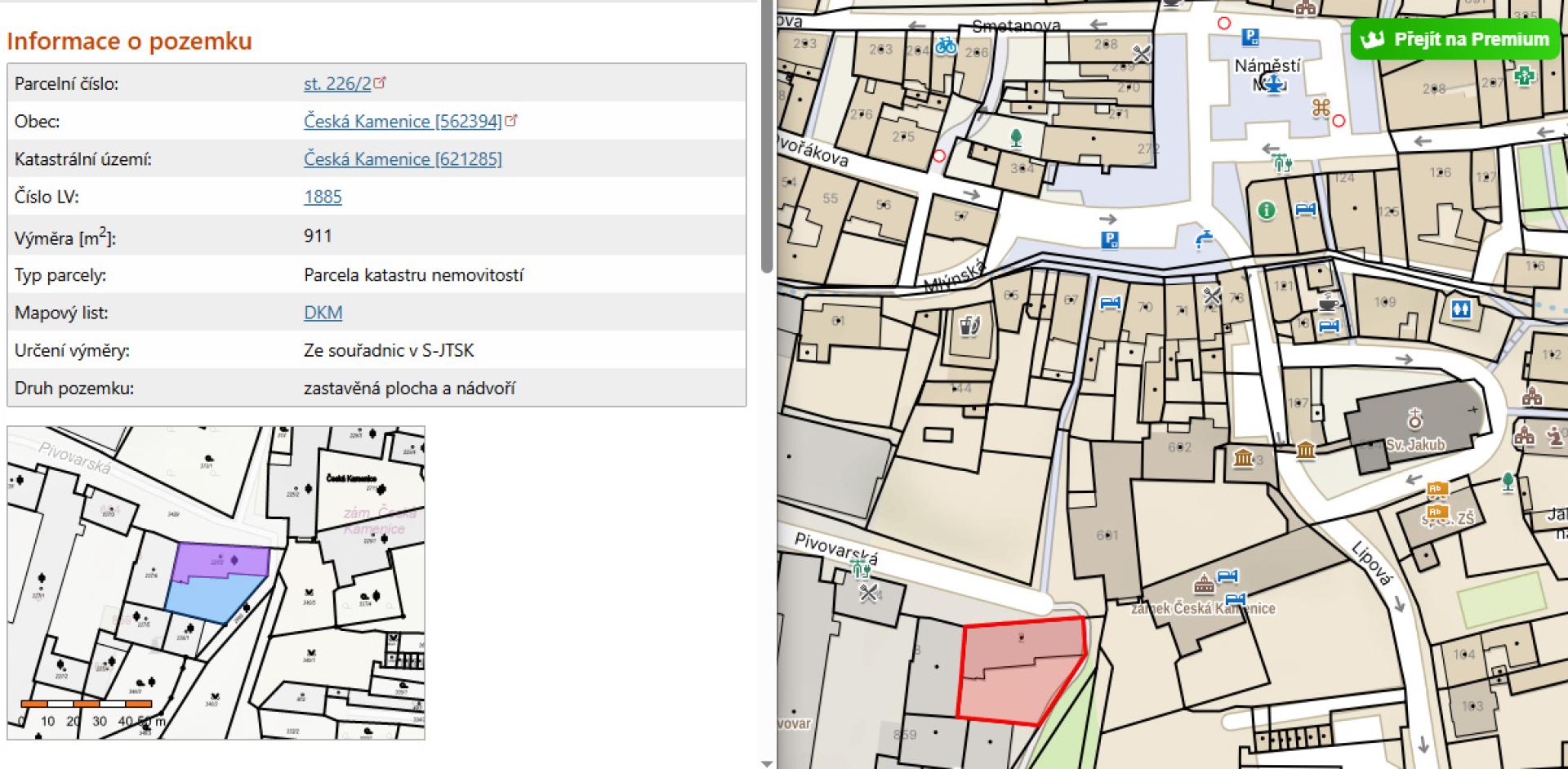Click the green pharmacy cross icon

tap(1523, 76)
